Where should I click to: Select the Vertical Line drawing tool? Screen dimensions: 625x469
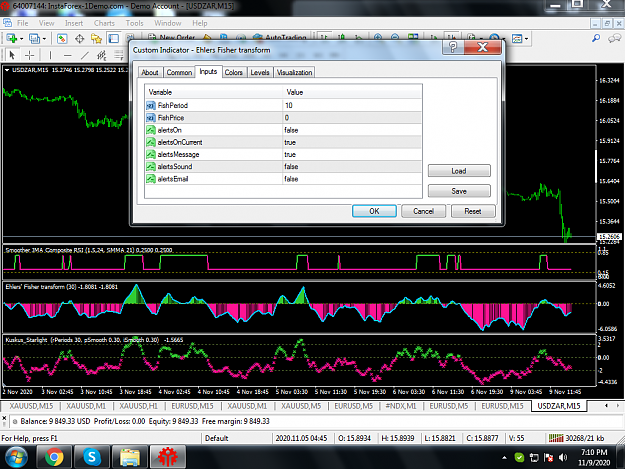tap(50, 55)
